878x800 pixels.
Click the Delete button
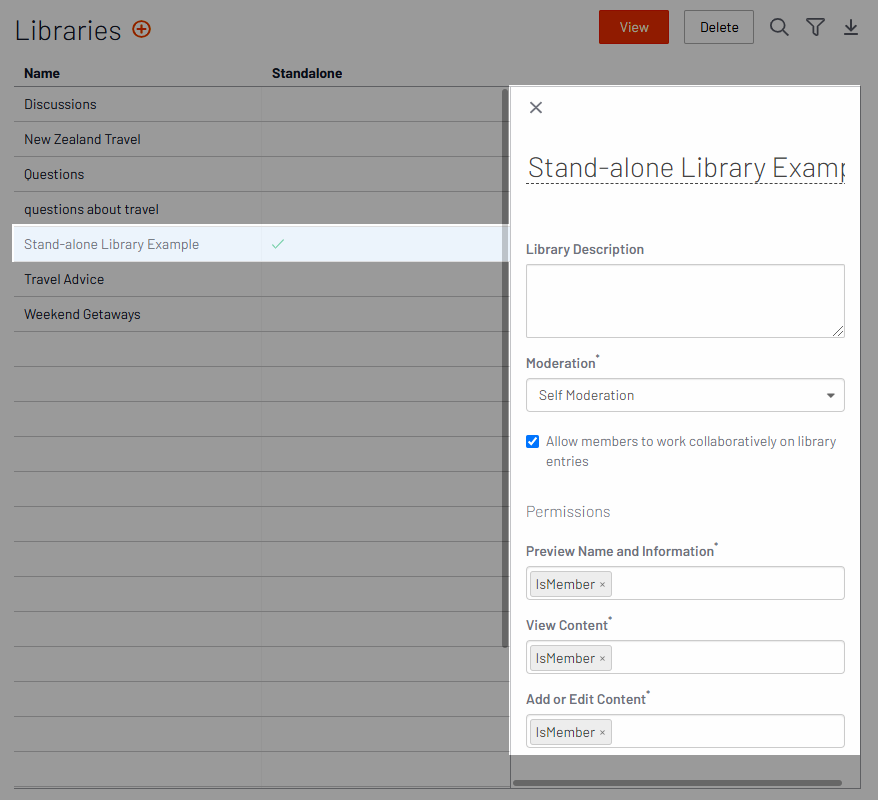click(x=718, y=27)
